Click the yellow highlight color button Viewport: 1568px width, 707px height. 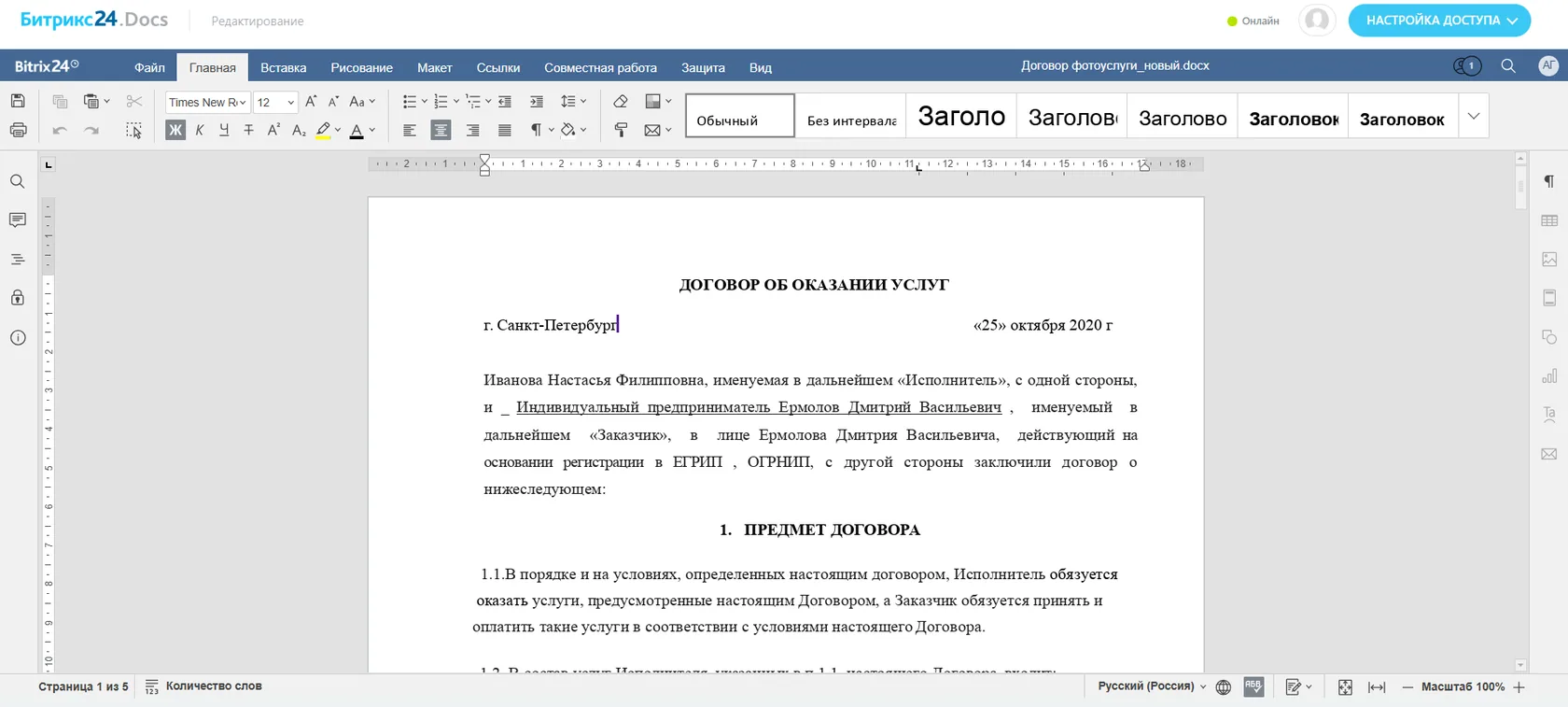(x=323, y=130)
